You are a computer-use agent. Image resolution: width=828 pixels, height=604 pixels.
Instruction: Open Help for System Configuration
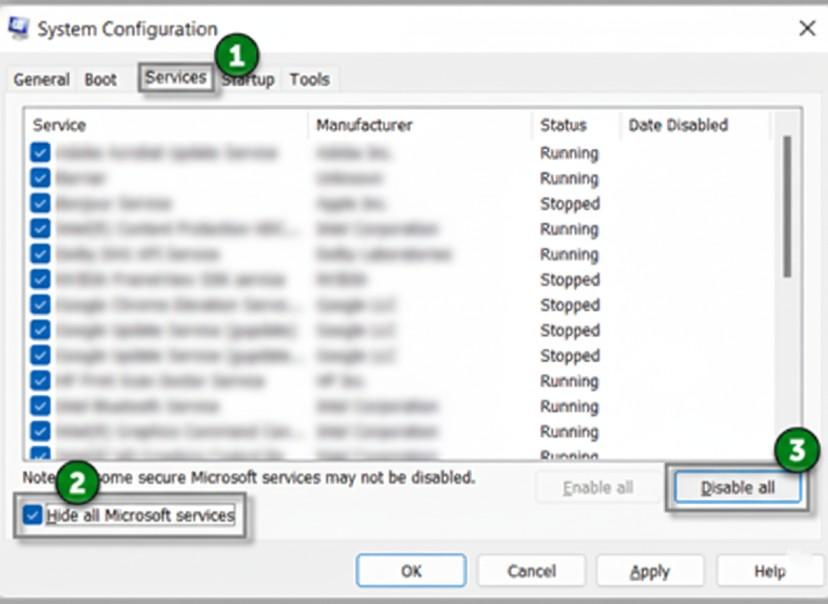[x=770, y=571]
